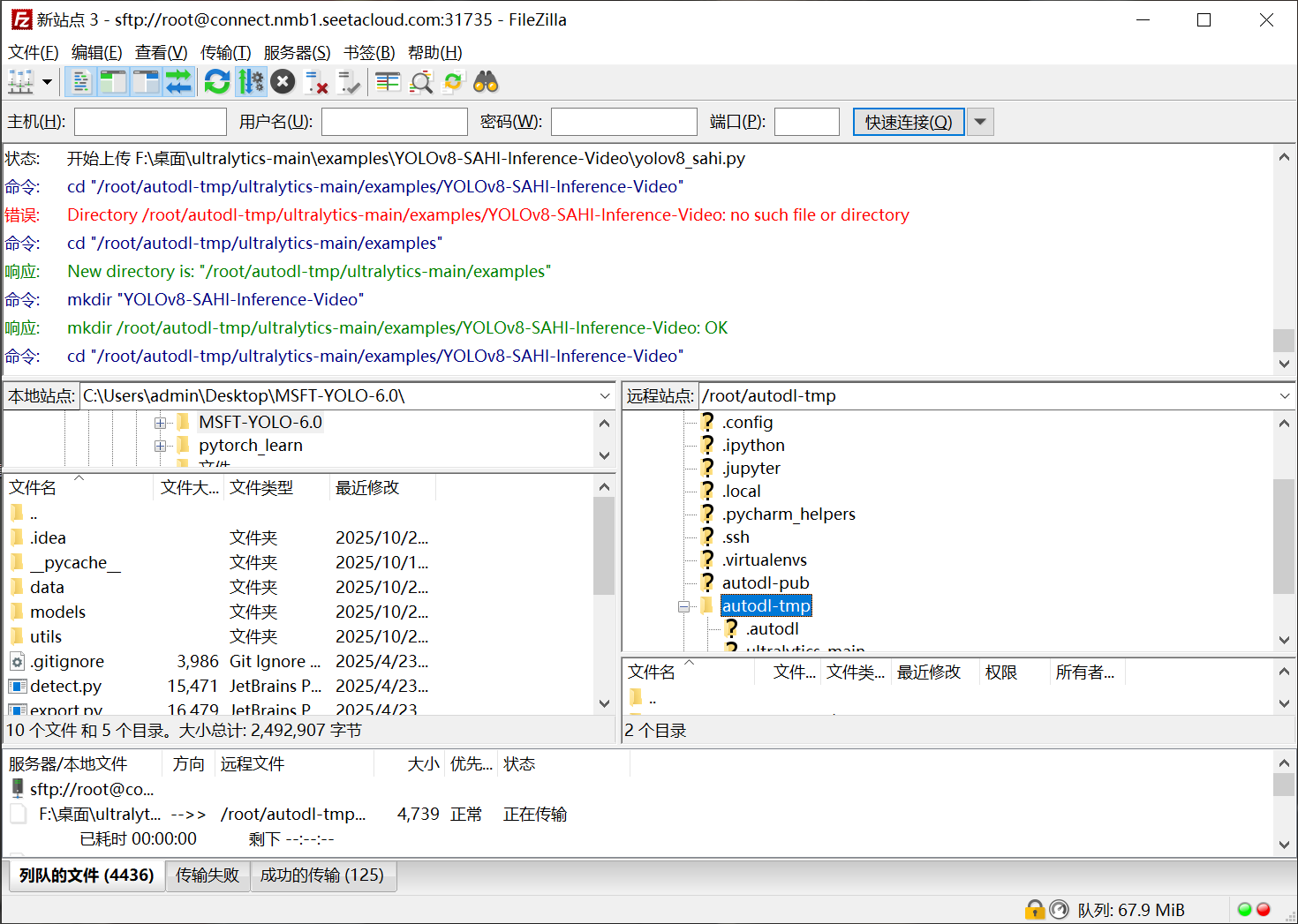Image resolution: width=1298 pixels, height=924 pixels.
Task: Sort local files by 文件名 column
Action: tap(79, 487)
